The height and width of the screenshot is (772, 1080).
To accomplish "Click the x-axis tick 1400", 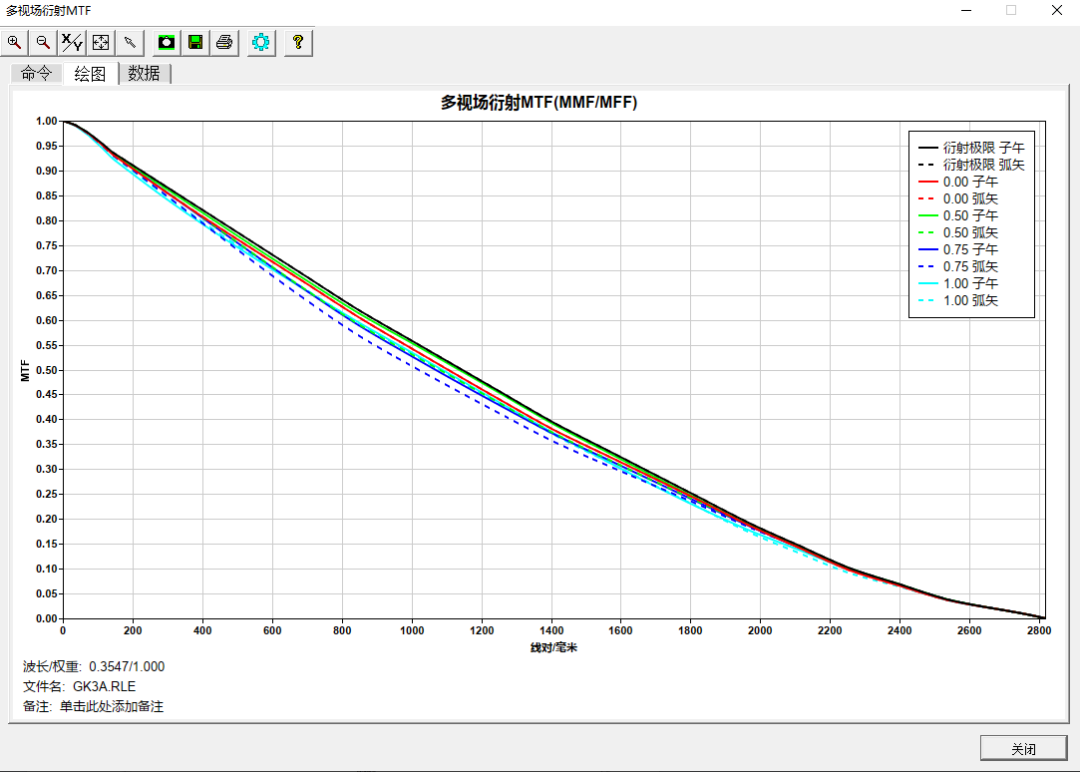I will point(552,630).
